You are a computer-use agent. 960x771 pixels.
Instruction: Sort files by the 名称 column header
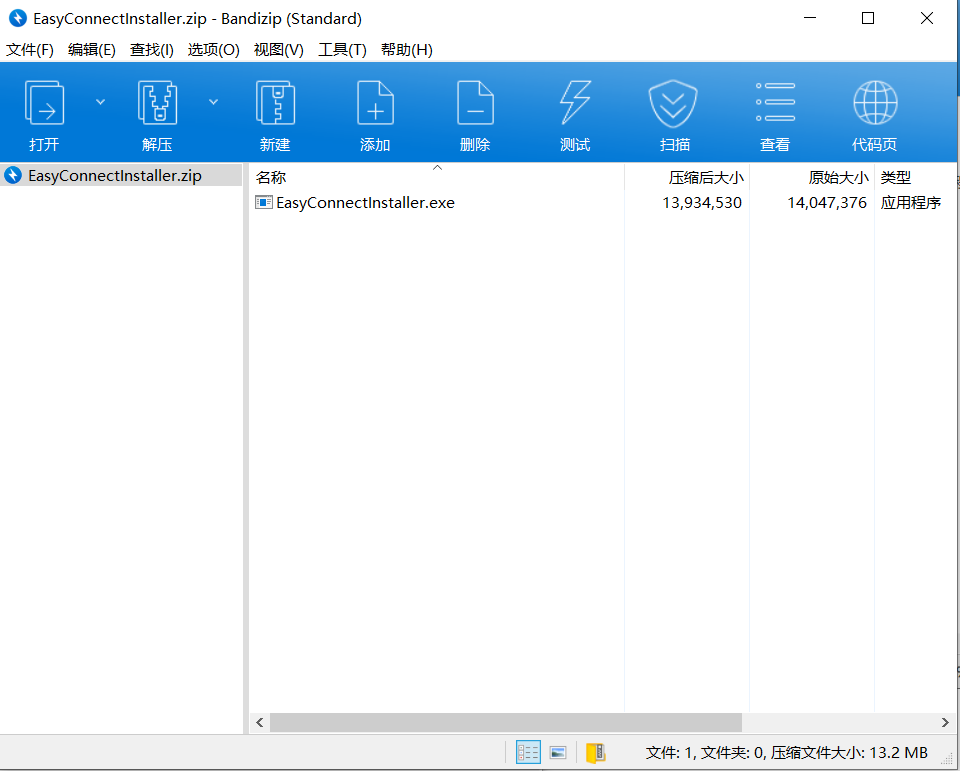pos(271,178)
